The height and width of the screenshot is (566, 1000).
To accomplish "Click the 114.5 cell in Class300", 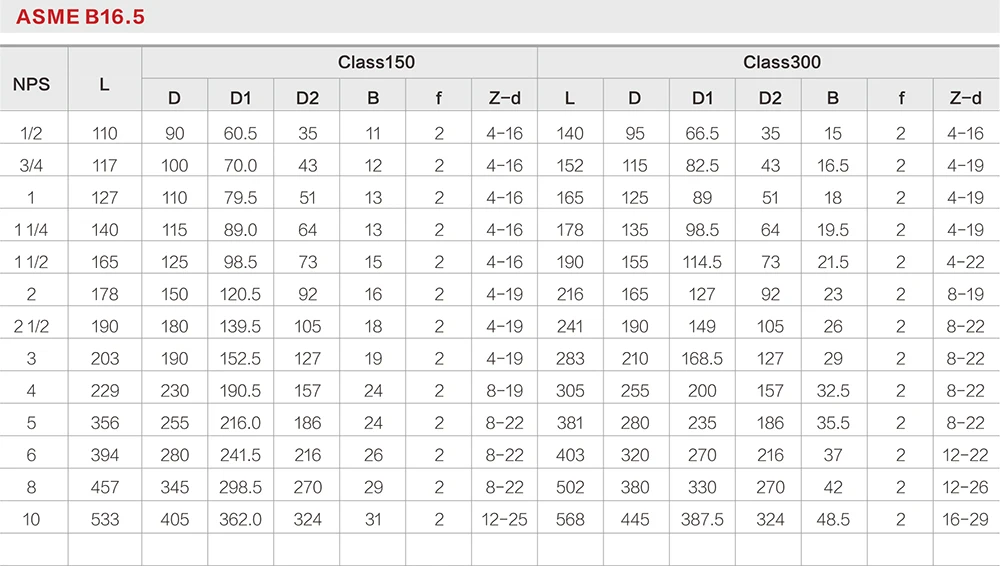I will pos(703,262).
